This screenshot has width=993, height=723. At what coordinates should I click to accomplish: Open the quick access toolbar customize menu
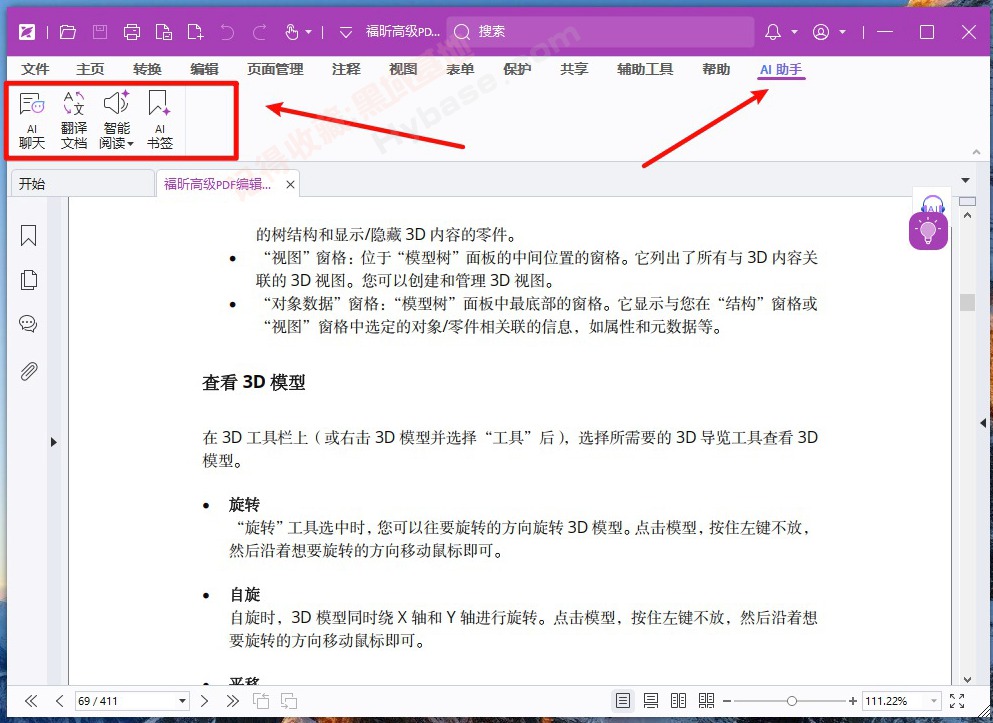click(345, 32)
